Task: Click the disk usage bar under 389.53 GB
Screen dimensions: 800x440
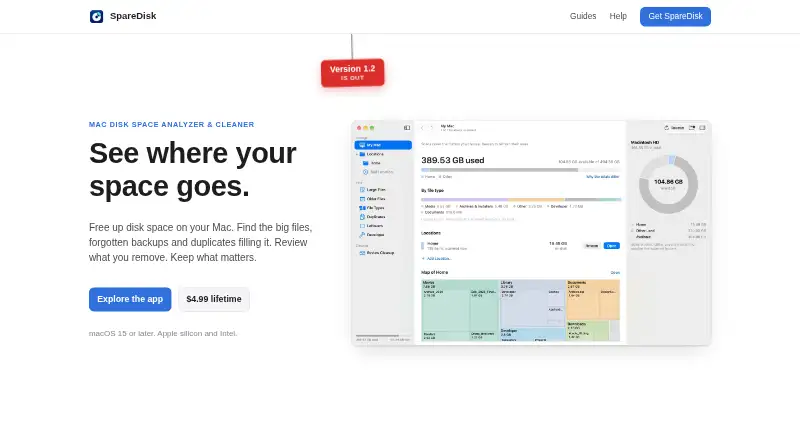Action: (x=520, y=169)
